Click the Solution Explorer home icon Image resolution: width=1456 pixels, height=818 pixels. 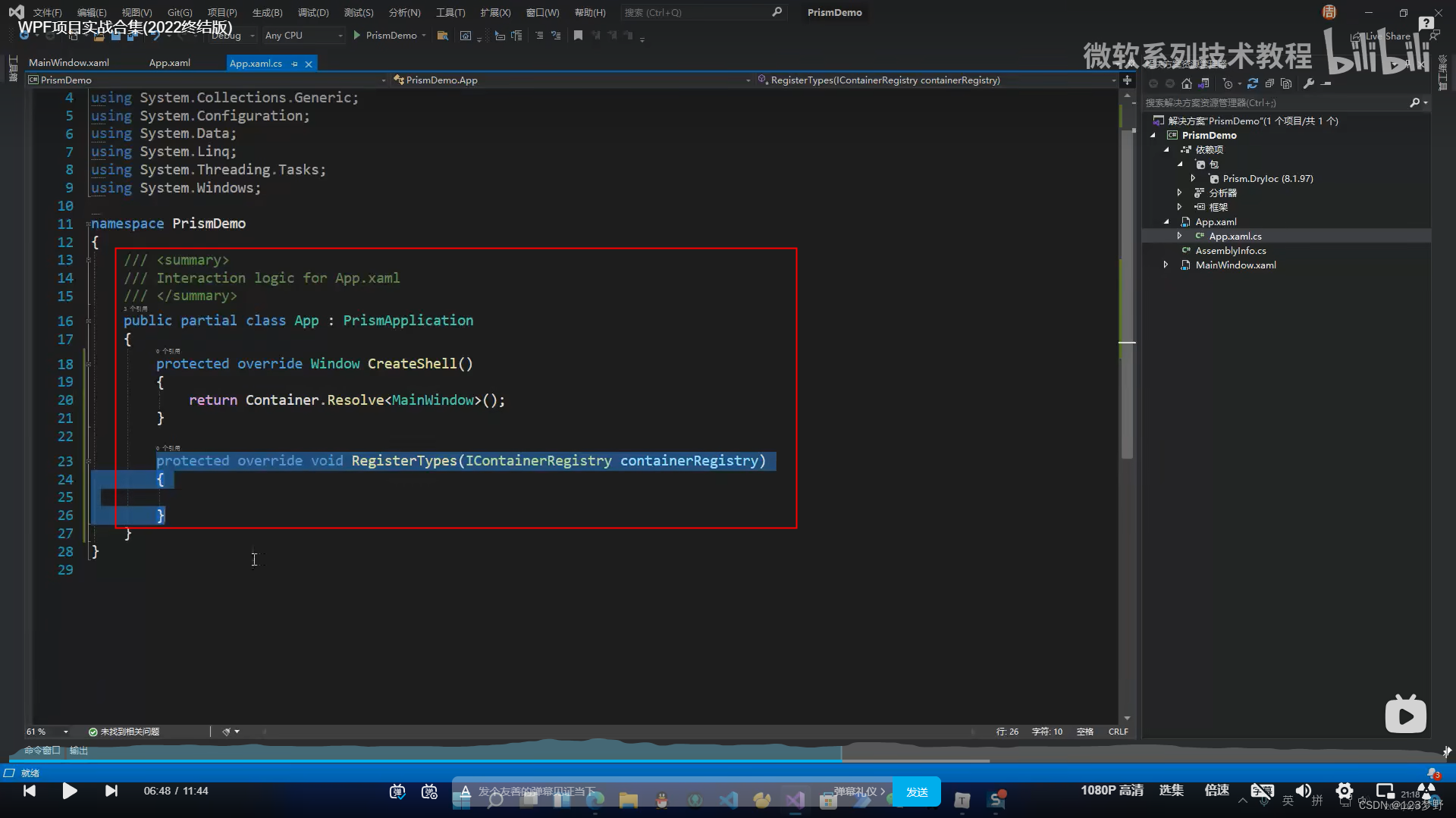[1187, 83]
